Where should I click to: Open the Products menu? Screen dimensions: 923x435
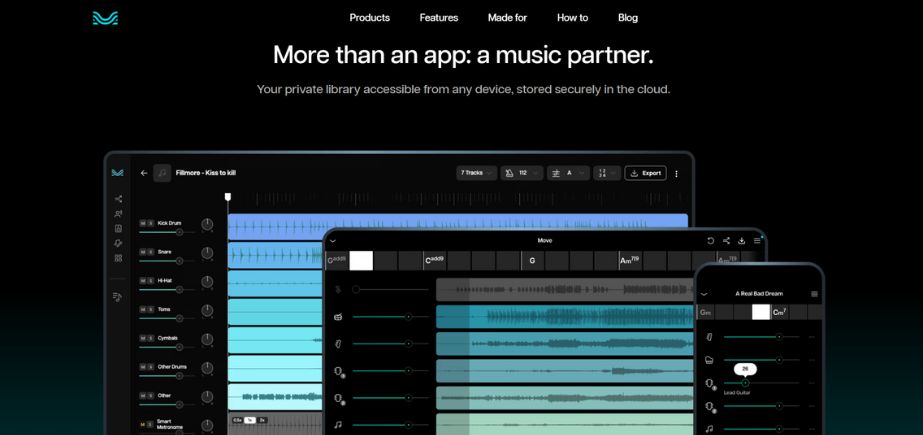click(370, 18)
